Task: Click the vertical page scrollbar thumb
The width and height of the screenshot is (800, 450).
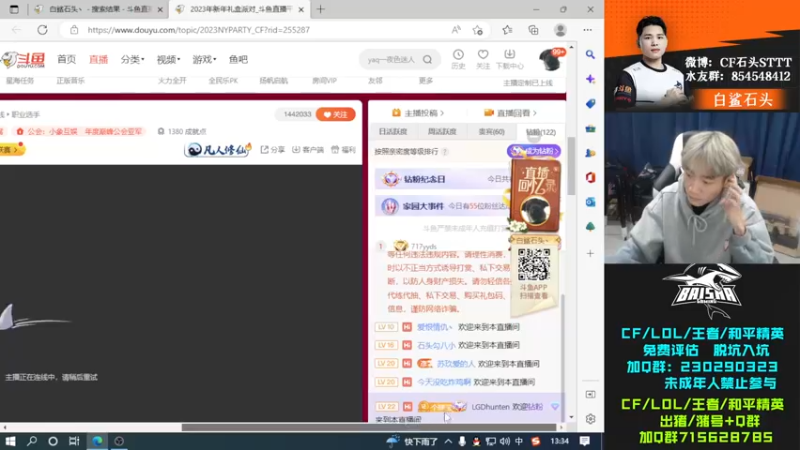Action: [x=571, y=166]
